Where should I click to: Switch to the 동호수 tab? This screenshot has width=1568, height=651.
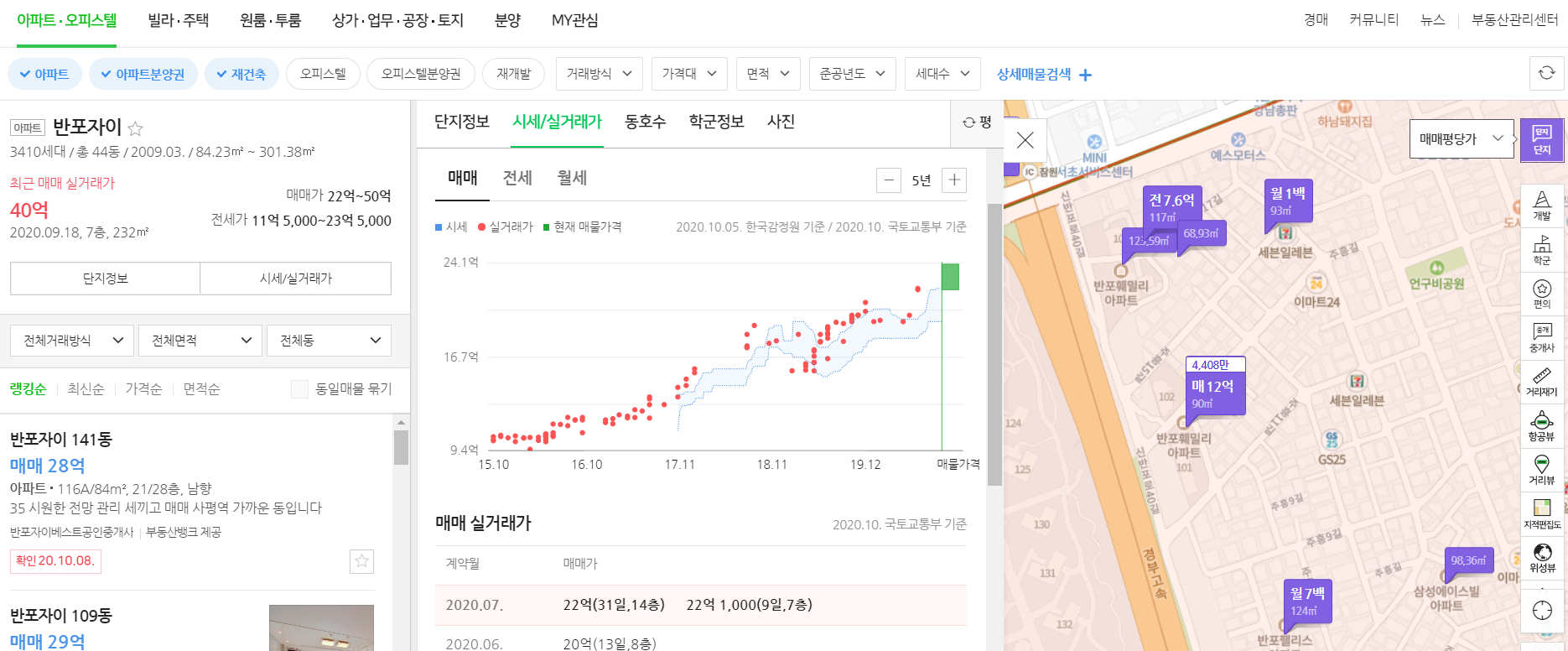click(645, 122)
